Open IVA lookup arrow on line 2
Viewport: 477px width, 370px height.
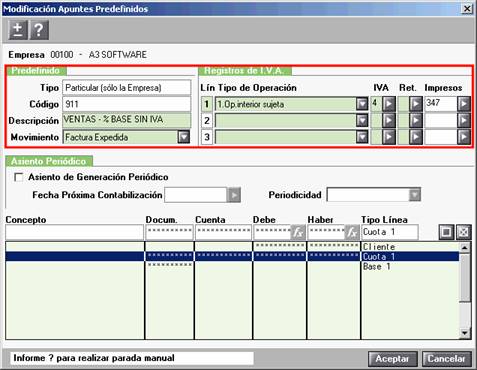(x=389, y=121)
